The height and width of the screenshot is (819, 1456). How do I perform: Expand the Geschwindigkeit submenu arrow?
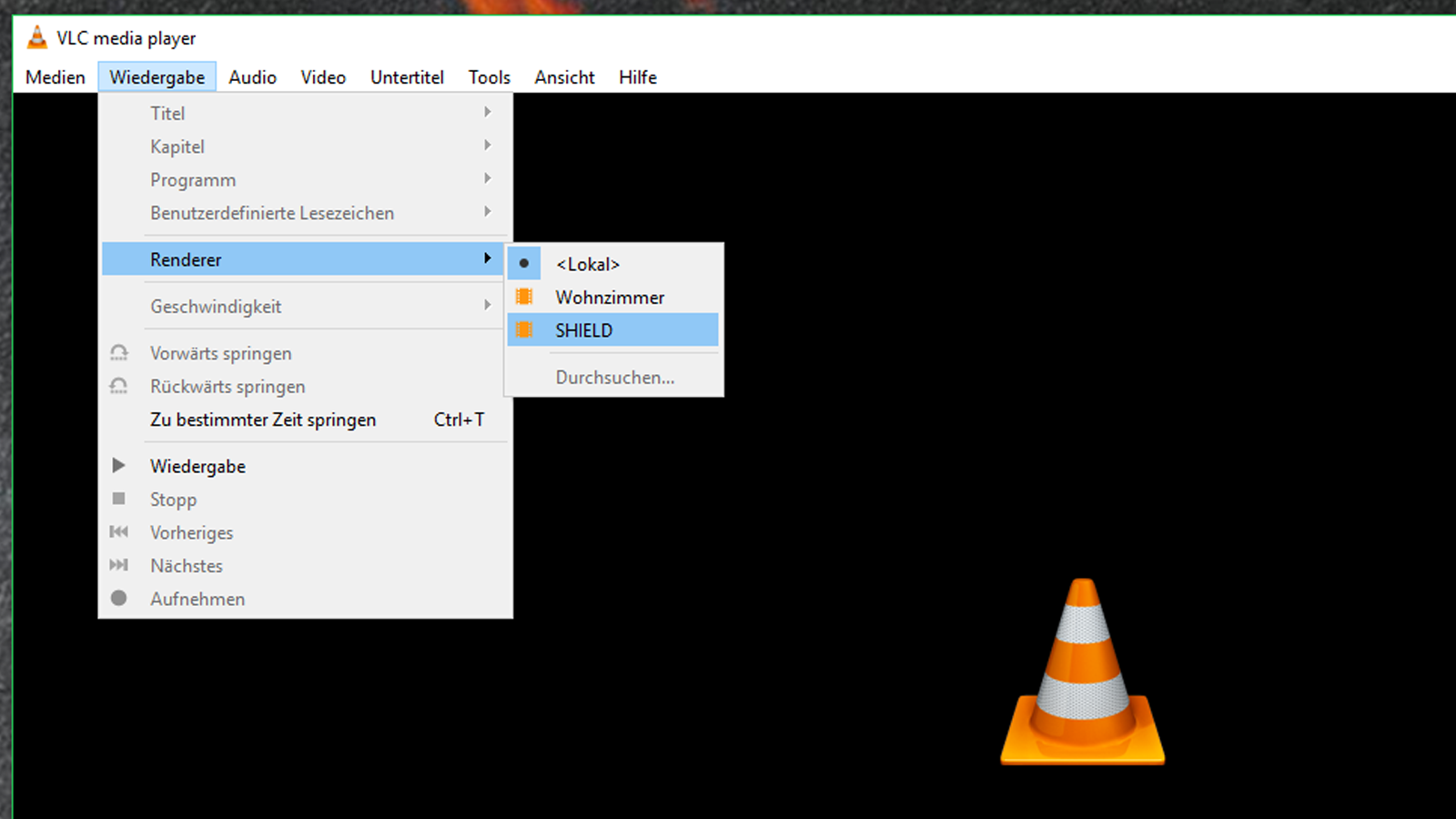[488, 306]
